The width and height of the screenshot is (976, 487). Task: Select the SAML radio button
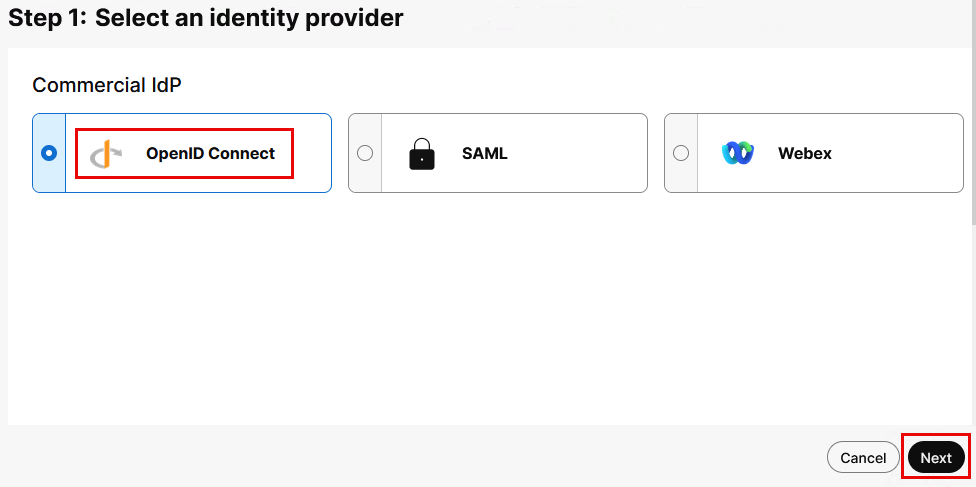pyautogui.click(x=365, y=153)
